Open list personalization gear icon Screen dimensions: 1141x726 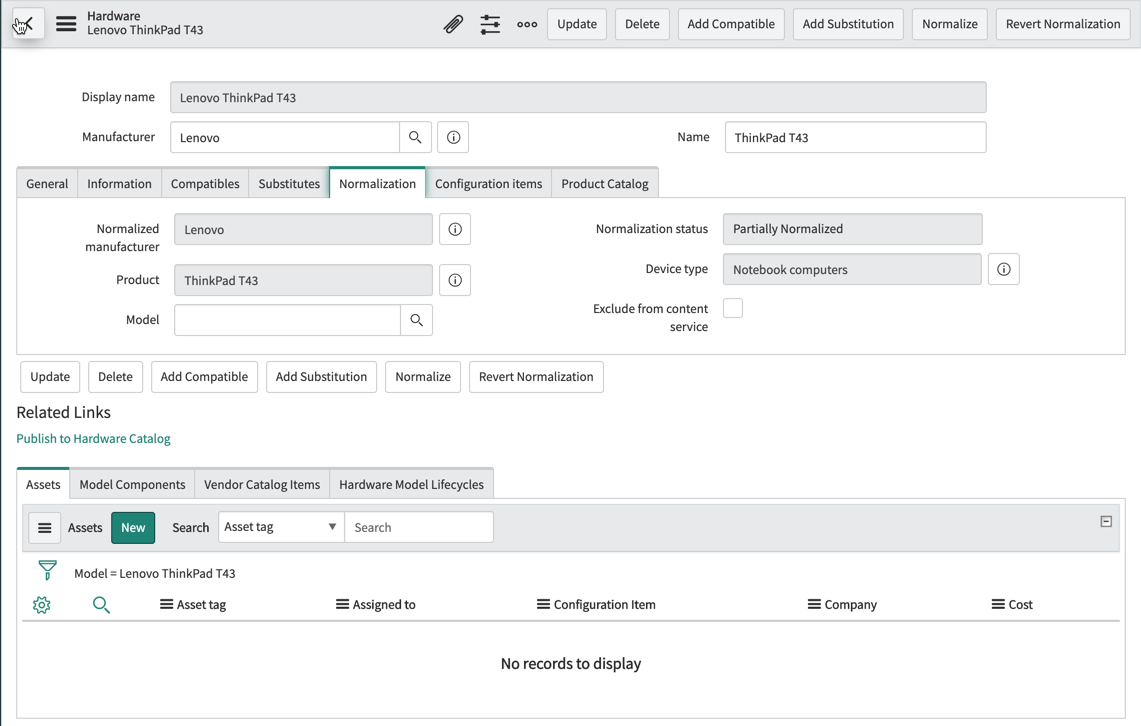(x=41, y=605)
